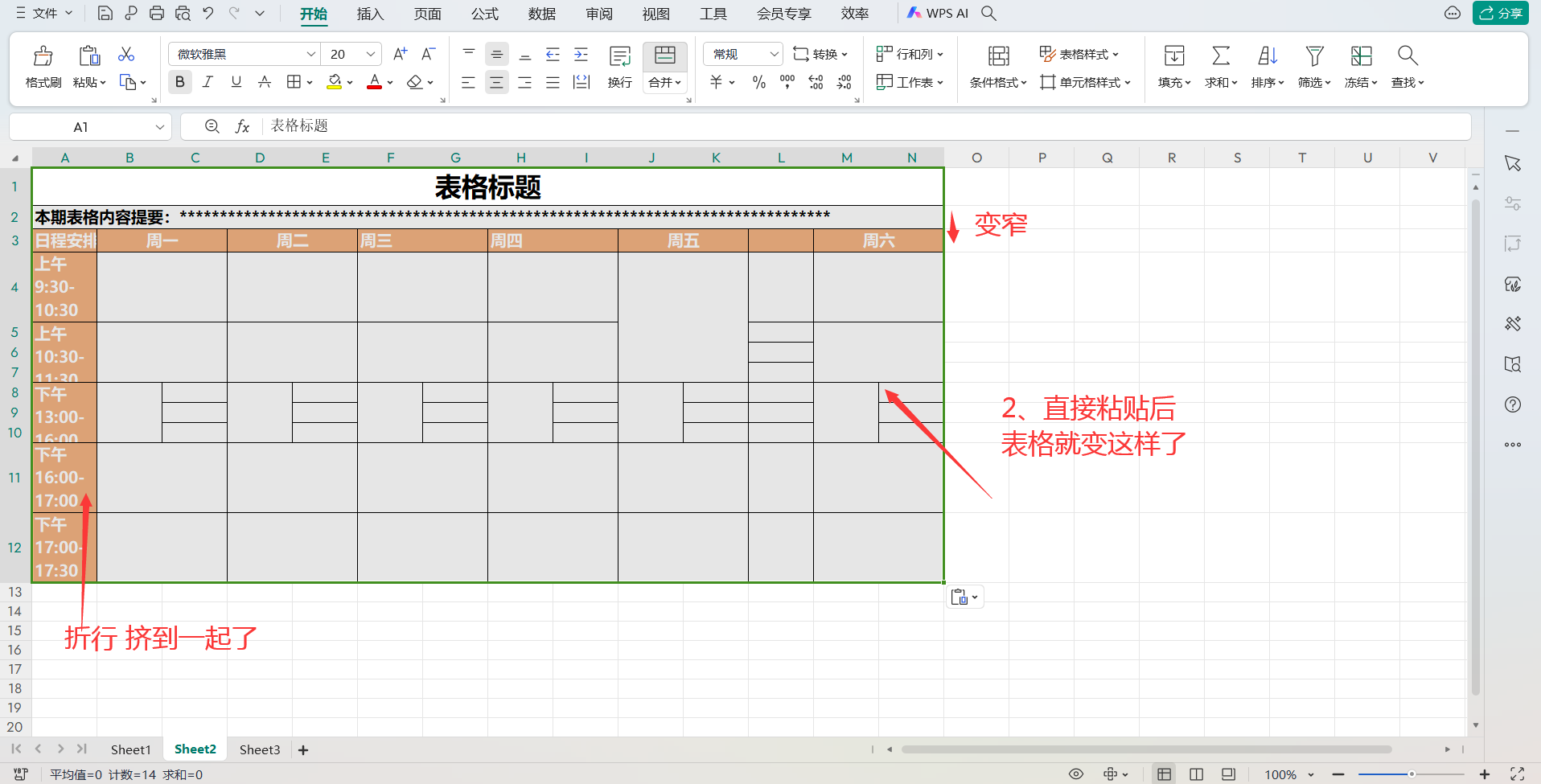This screenshot has width=1541, height=784.
Task: Click the select-all corner triangle
Action: (x=15, y=158)
